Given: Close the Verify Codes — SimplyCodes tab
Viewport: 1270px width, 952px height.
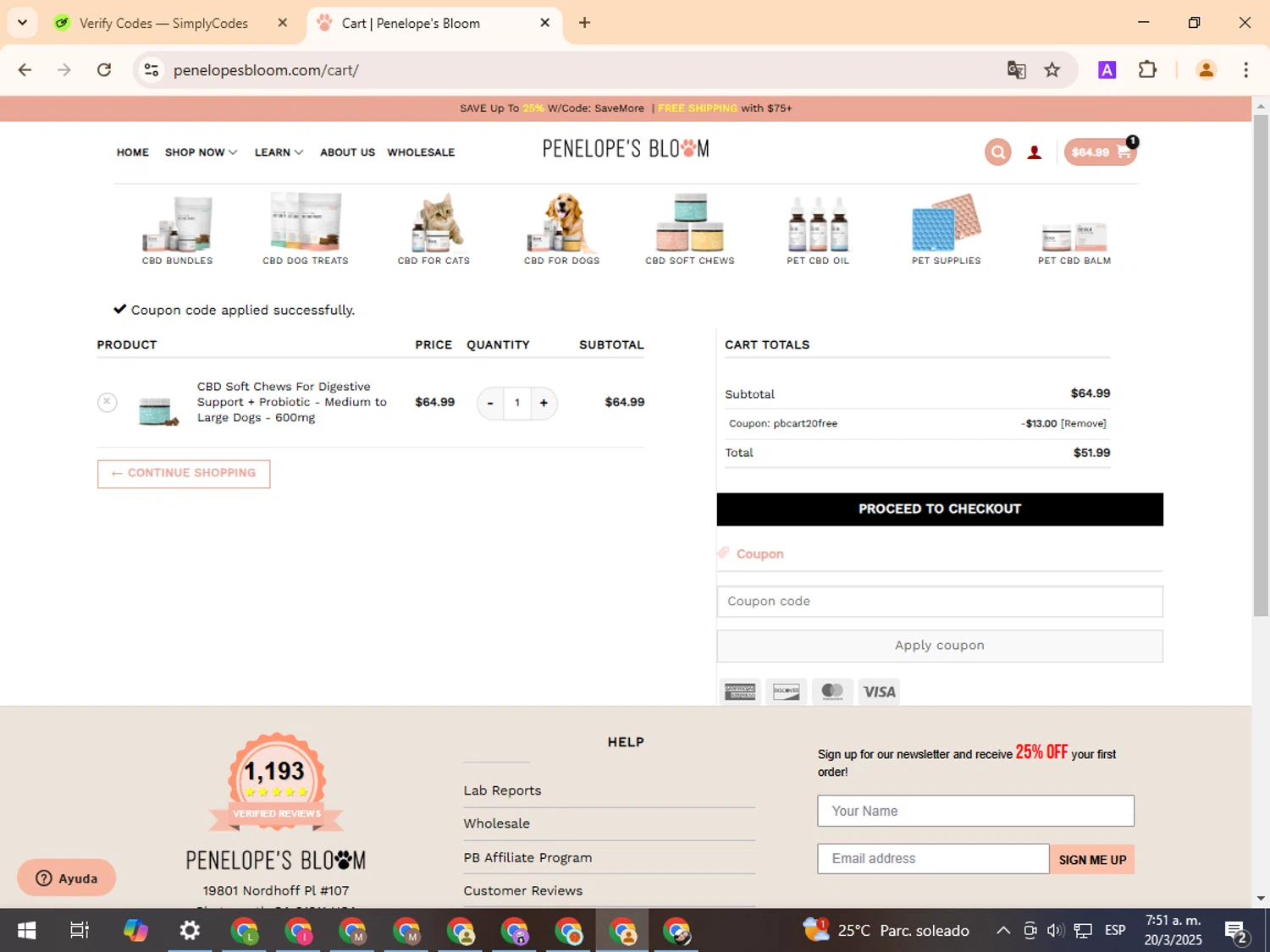Looking at the screenshot, I should 283,23.
